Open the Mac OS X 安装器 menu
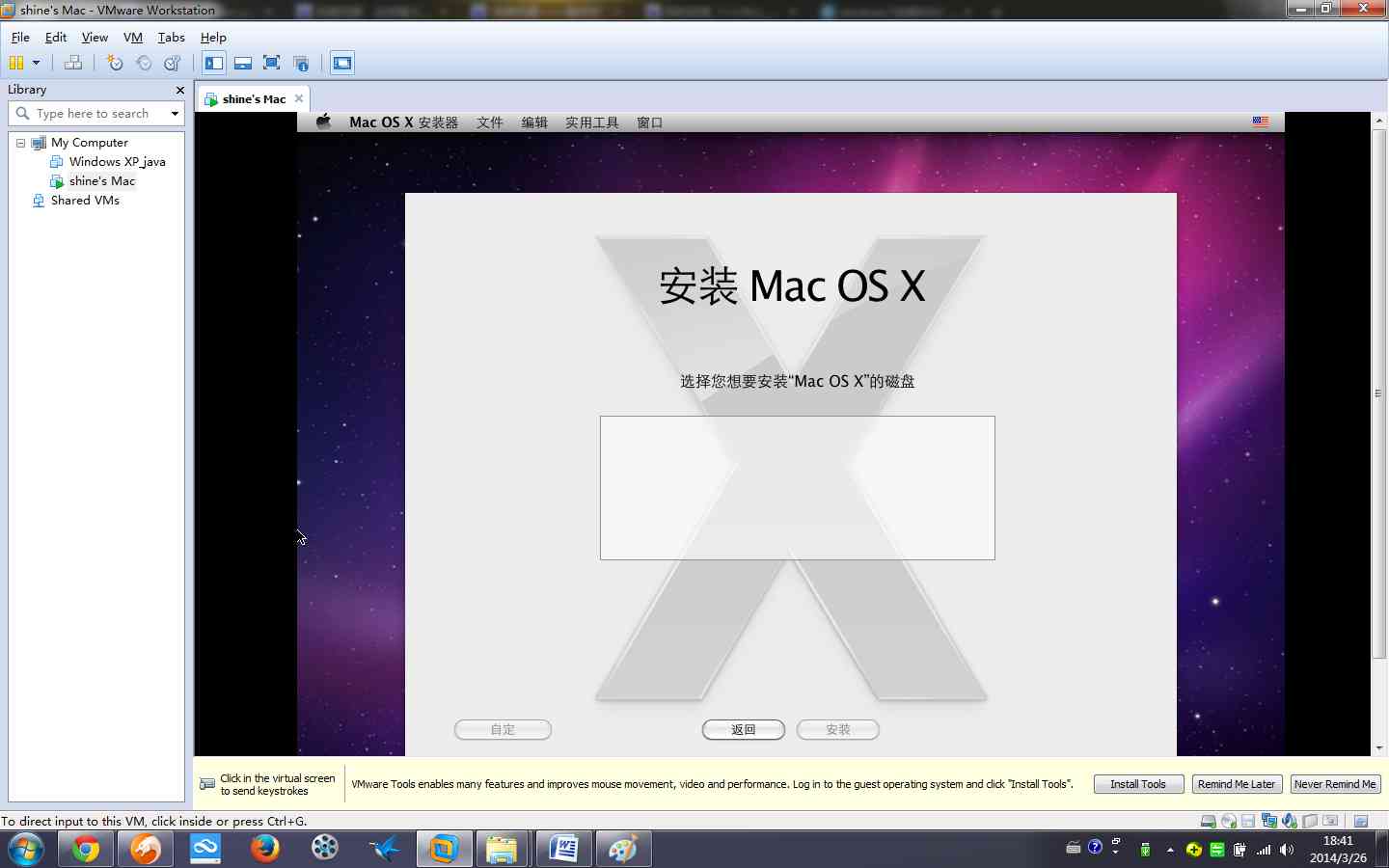The width and height of the screenshot is (1389, 868). pos(403,122)
